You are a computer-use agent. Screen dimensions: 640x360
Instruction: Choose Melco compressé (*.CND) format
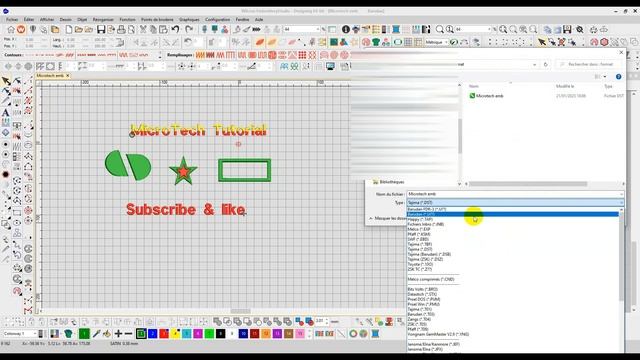431,280
